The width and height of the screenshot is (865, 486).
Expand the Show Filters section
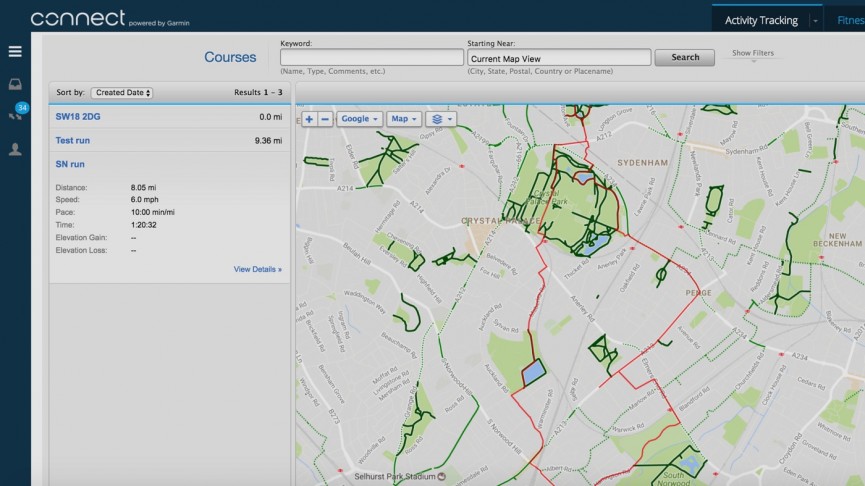pyautogui.click(x=752, y=55)
